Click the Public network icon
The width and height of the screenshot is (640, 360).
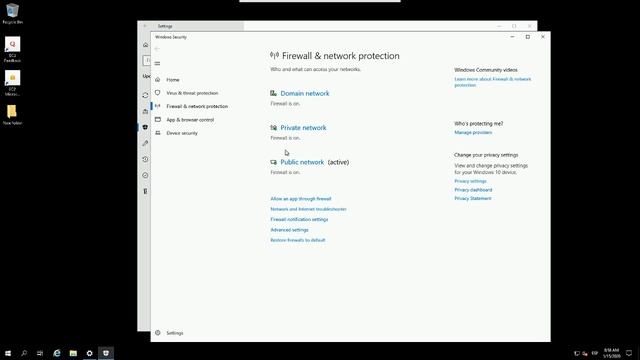tap(273, 162)
